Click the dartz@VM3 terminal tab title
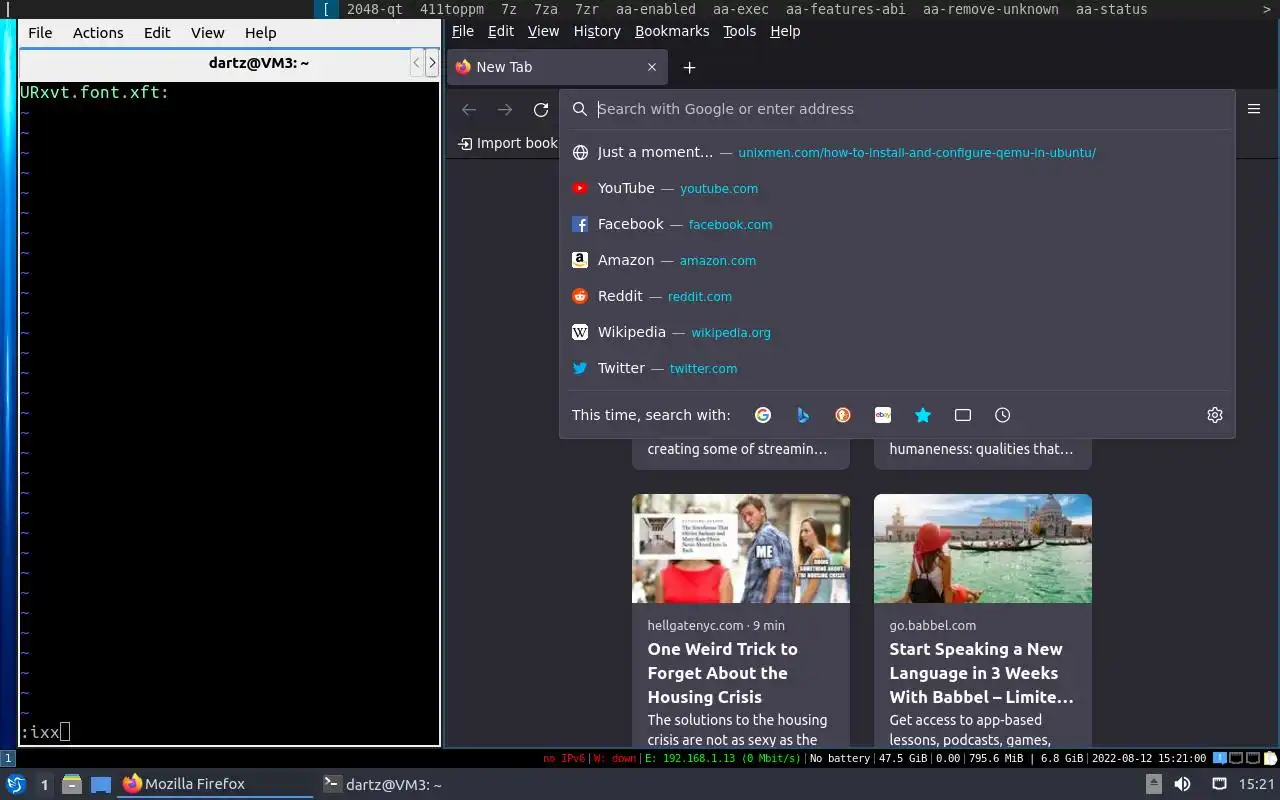 259,63
